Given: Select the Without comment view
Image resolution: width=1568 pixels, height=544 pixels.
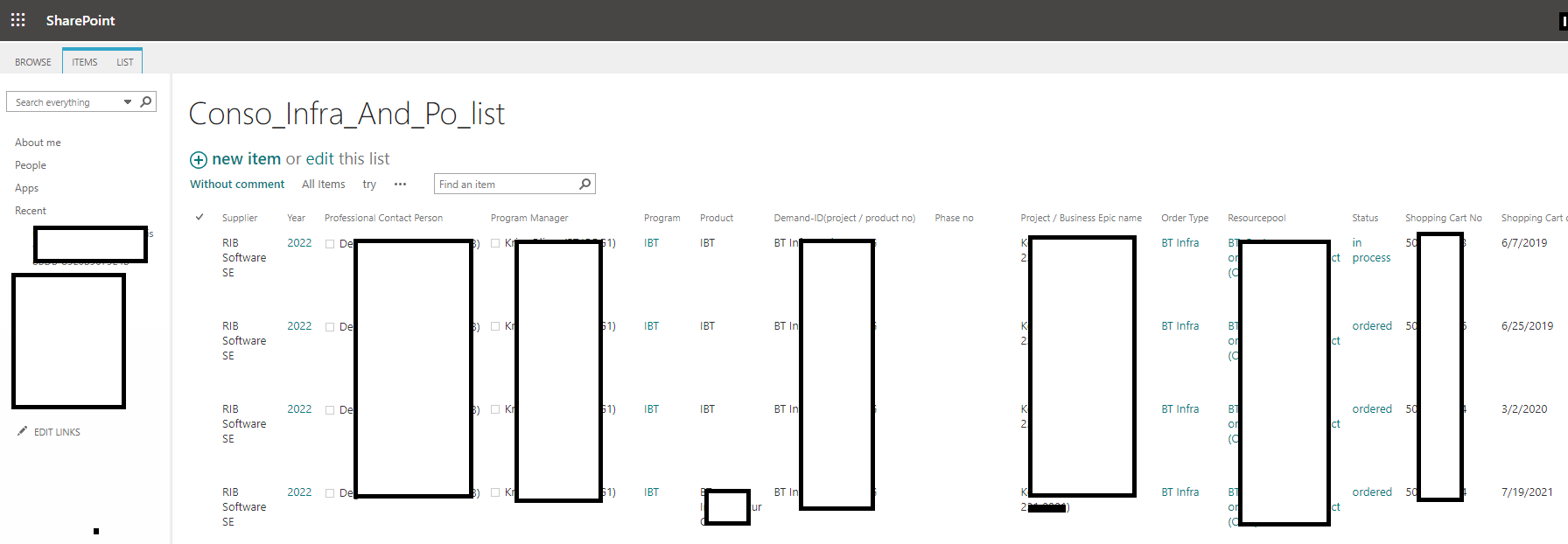Looking at the screenshot, I should 237,185.
